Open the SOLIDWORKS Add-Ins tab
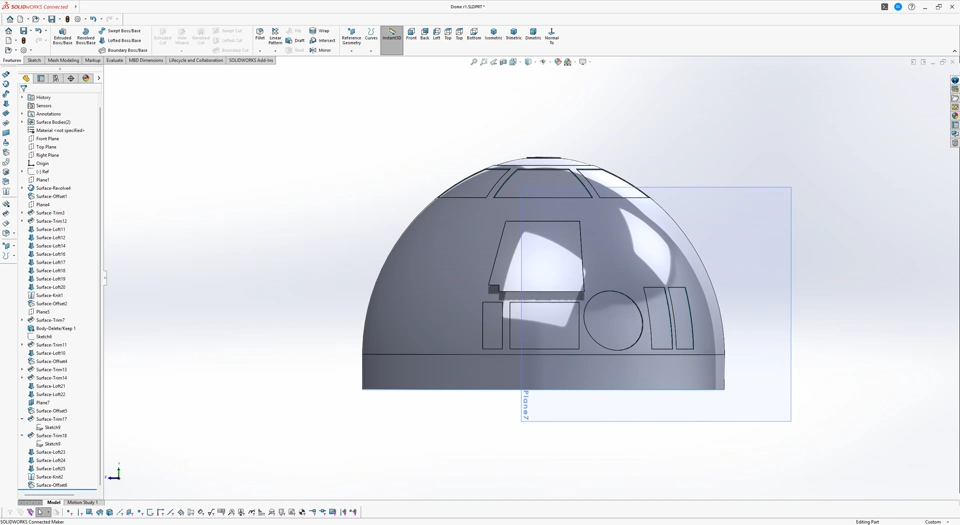The height and width of the screenshot is (525, 960). 251,61
